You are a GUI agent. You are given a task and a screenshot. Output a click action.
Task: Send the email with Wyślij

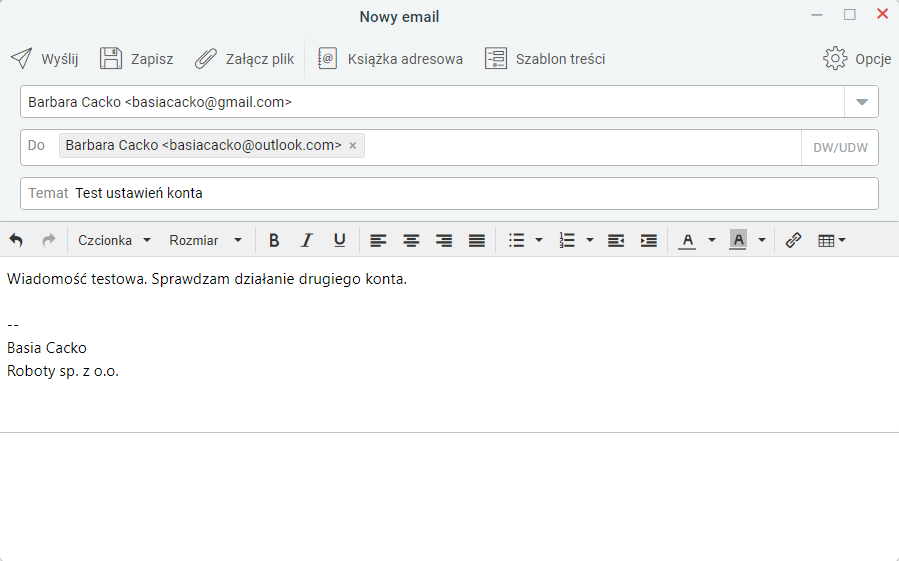(44, 59)
